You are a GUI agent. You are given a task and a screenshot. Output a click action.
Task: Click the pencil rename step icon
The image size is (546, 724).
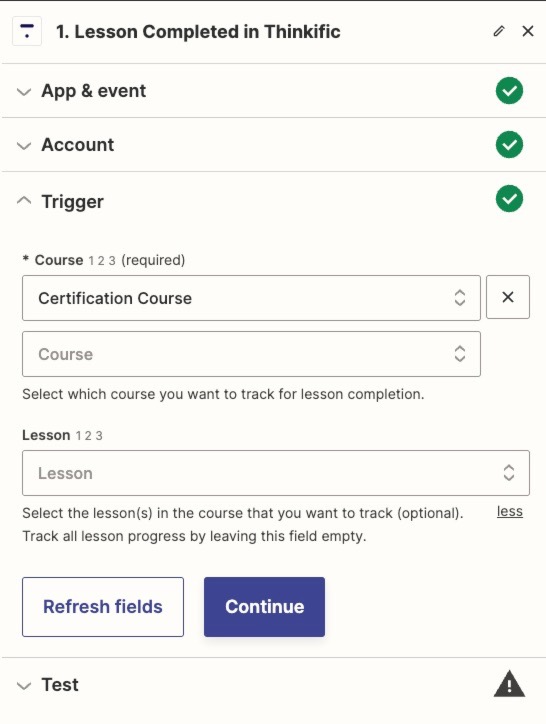click(x=498, y=31)
